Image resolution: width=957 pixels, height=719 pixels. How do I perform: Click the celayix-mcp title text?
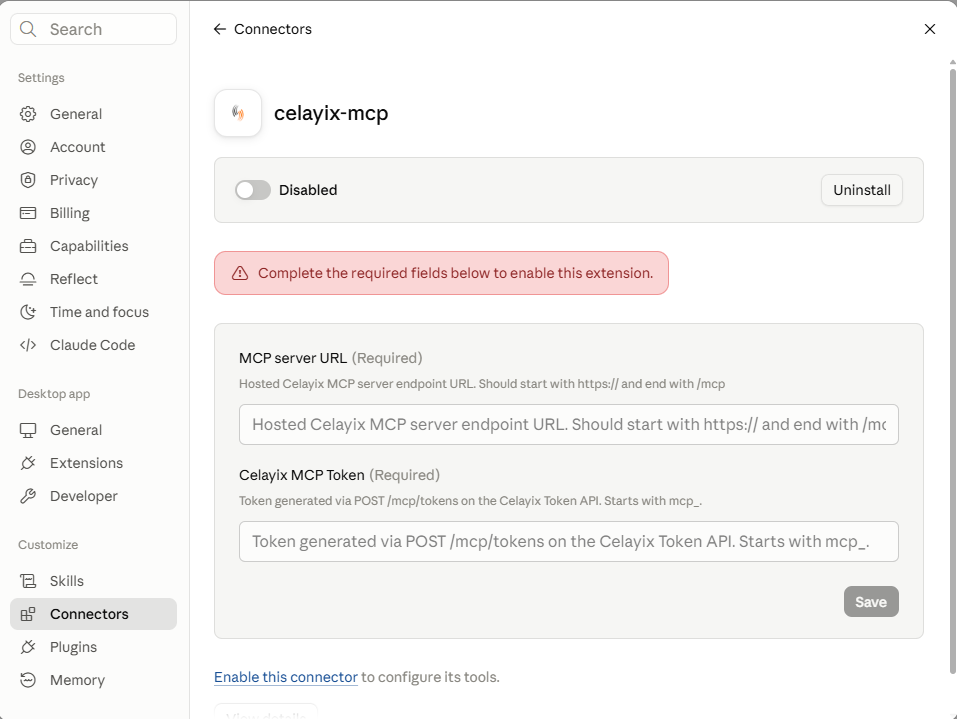(331, 113)
